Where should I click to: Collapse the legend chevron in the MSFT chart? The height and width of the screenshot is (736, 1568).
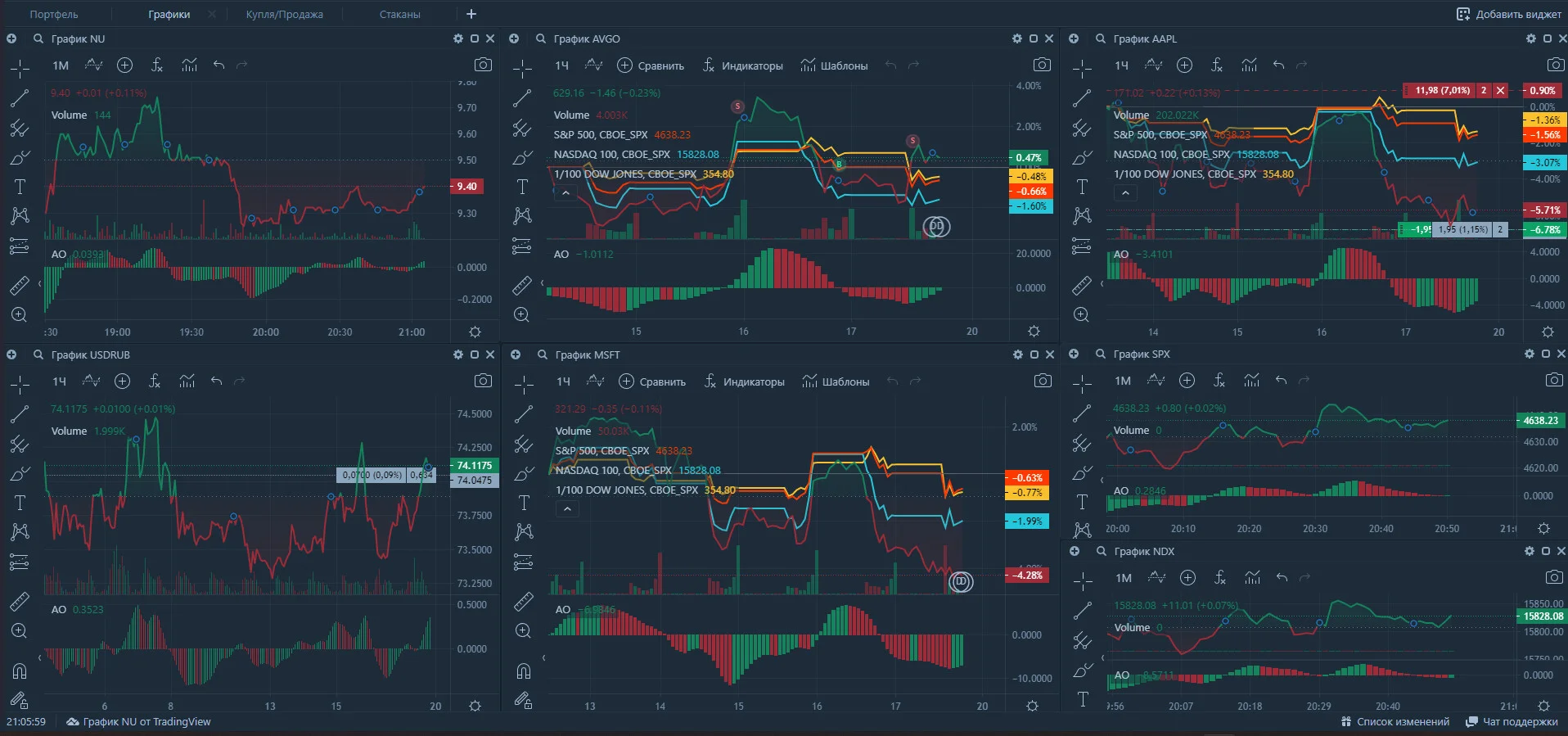(567, 508)
